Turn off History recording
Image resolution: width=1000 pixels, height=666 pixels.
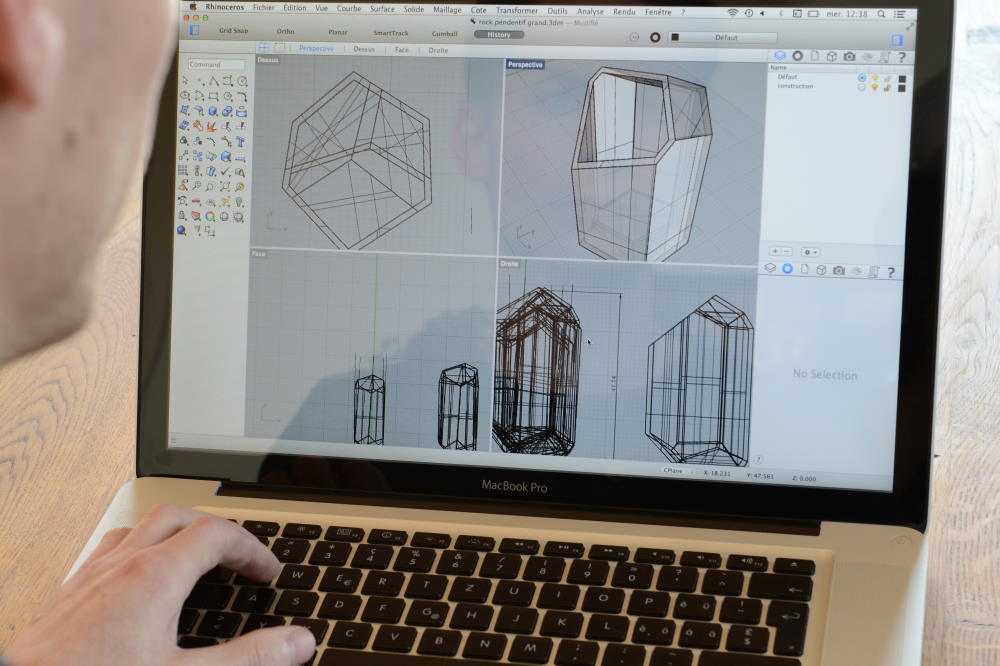point(499,34)
